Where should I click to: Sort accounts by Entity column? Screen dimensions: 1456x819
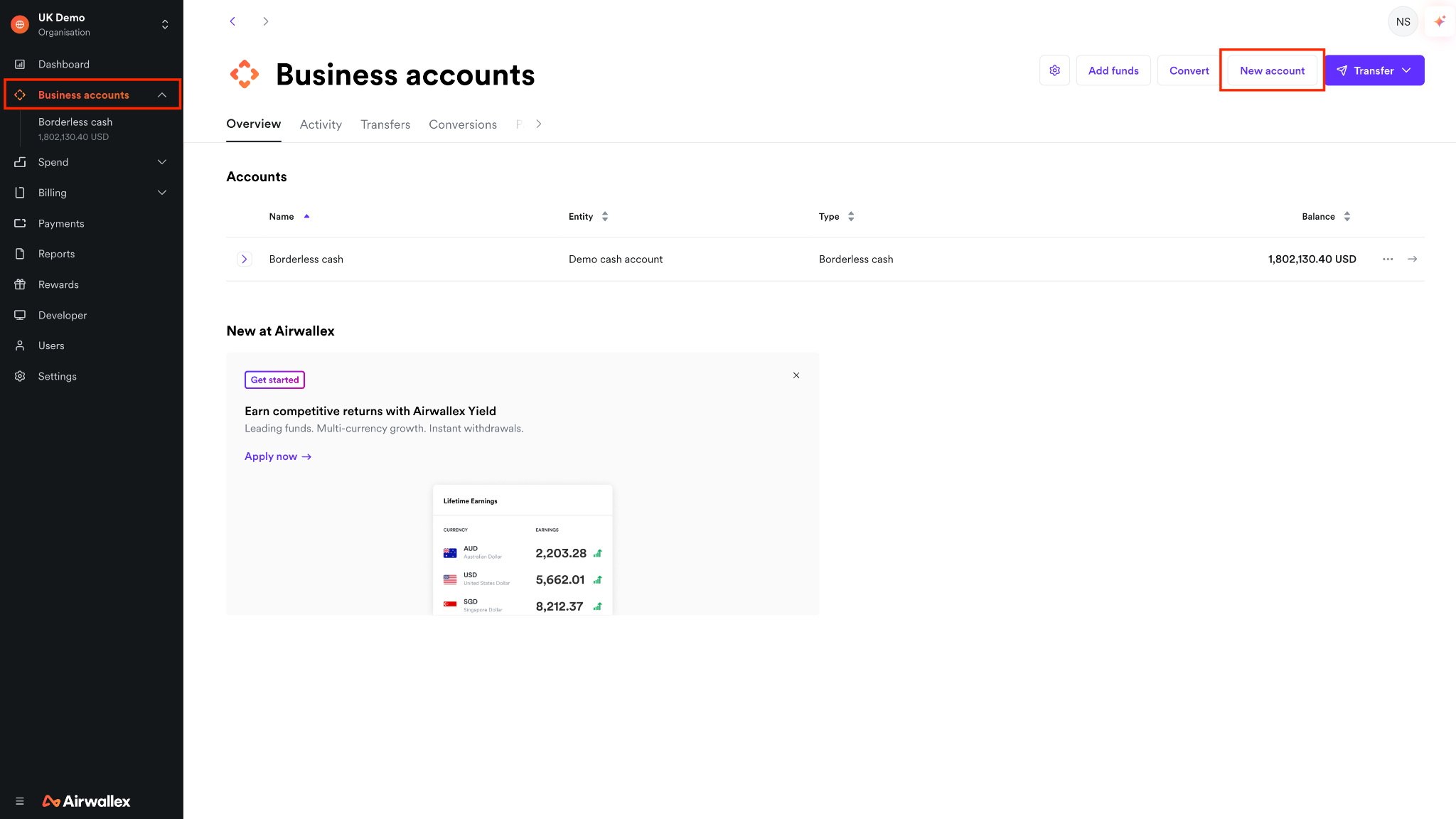(x=588, y=217)
